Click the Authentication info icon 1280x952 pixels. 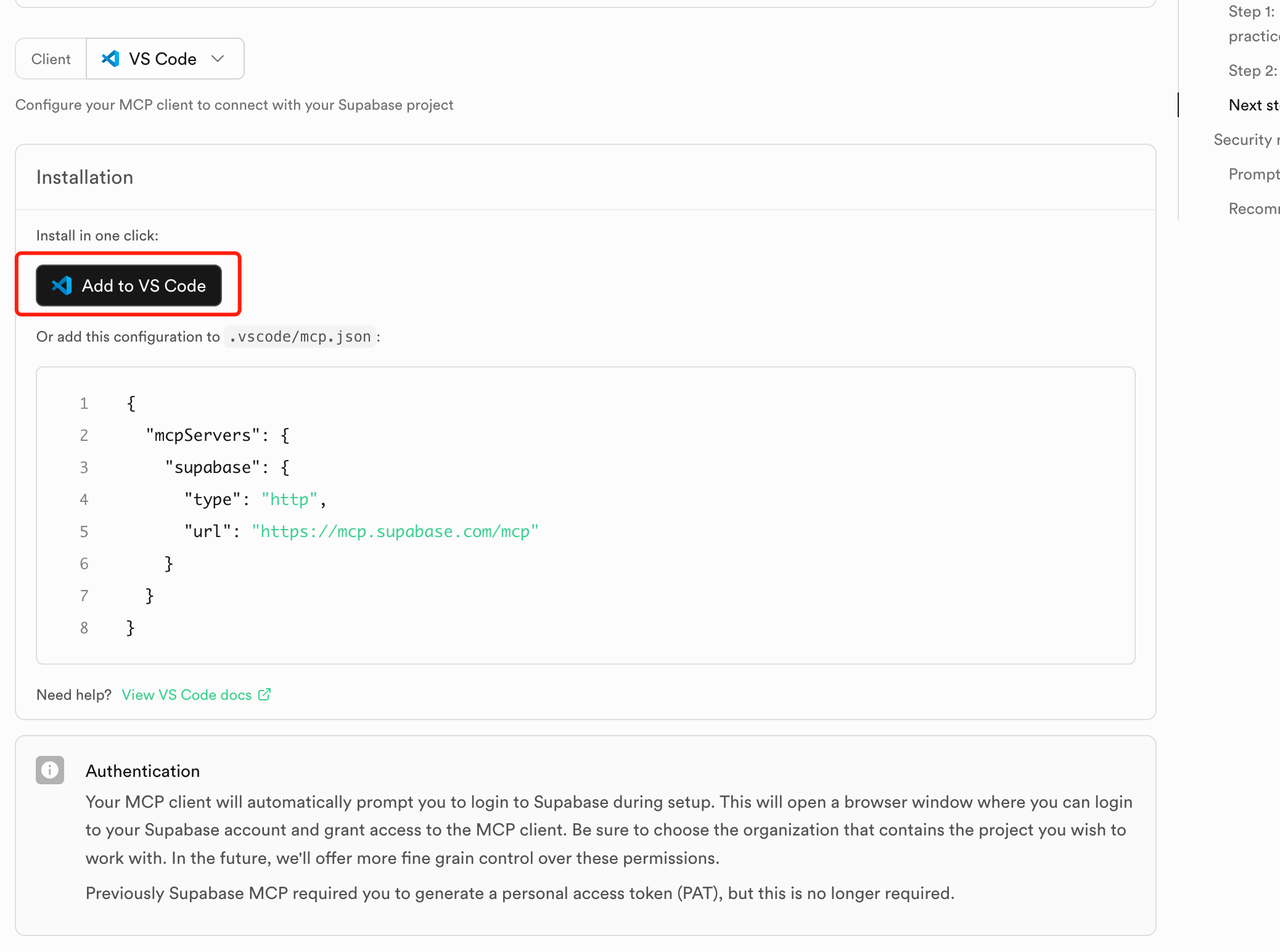click(50, 770)
